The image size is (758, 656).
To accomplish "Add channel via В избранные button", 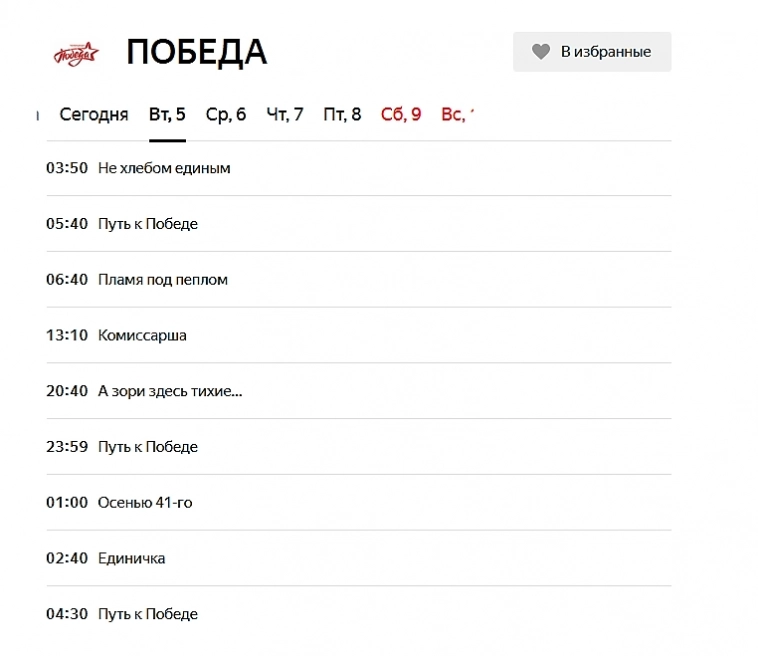I will (604, 52).
